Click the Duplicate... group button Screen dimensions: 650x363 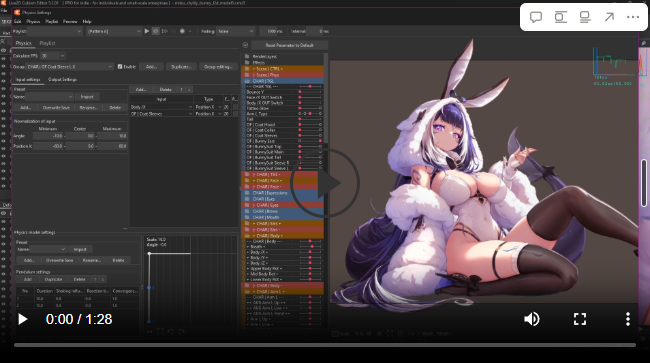point(181,67)
